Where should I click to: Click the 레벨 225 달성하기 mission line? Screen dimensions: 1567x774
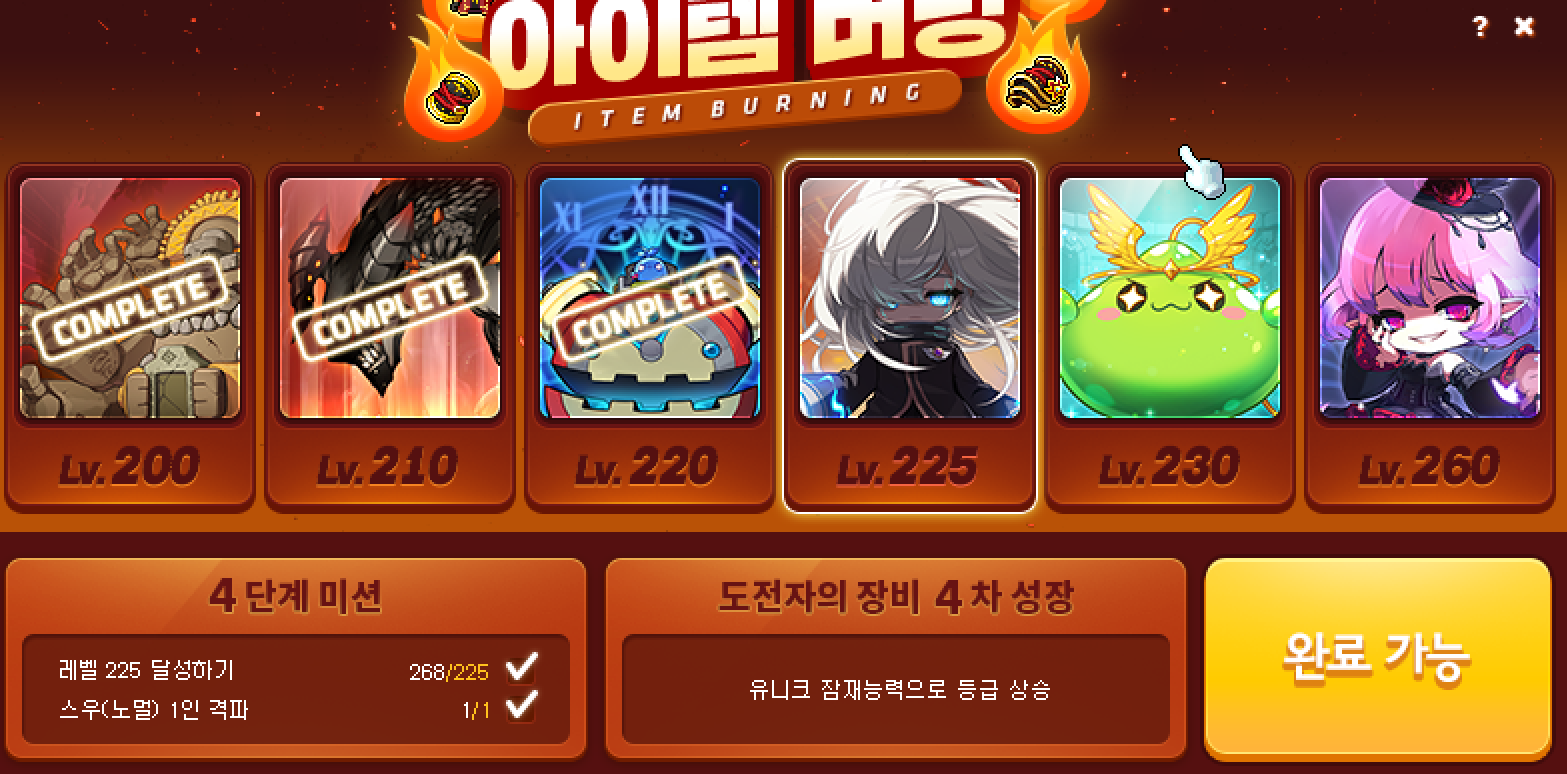click(146, 669)
